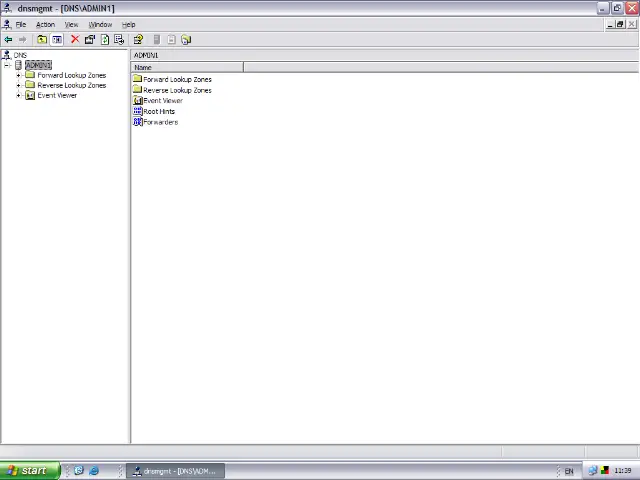Open Properties from the toolbar
Screen dimensions: 640x480
tap(90, 40)
